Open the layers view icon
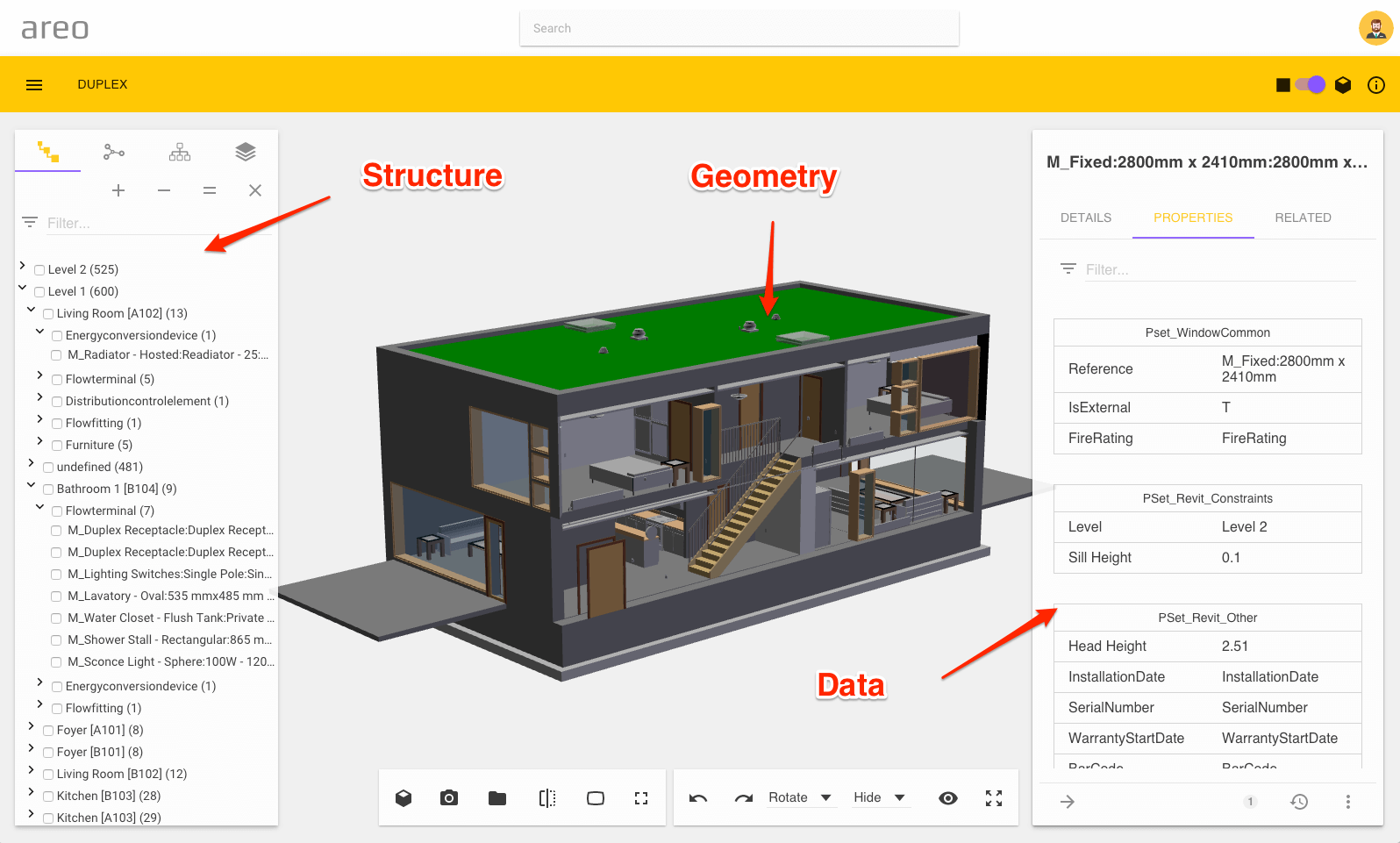Image resolution: width=1400 pixels, height=843 pixels. click(246, 153)
